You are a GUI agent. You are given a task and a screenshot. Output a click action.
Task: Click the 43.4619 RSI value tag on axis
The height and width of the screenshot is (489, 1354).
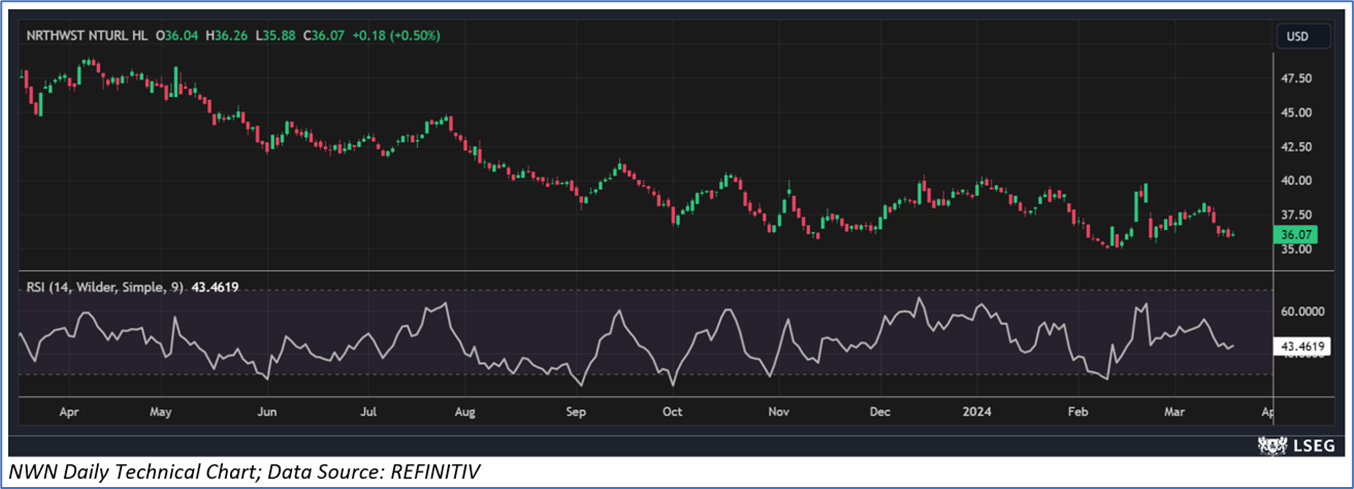pyautogui.click(x=1297, y=347)
